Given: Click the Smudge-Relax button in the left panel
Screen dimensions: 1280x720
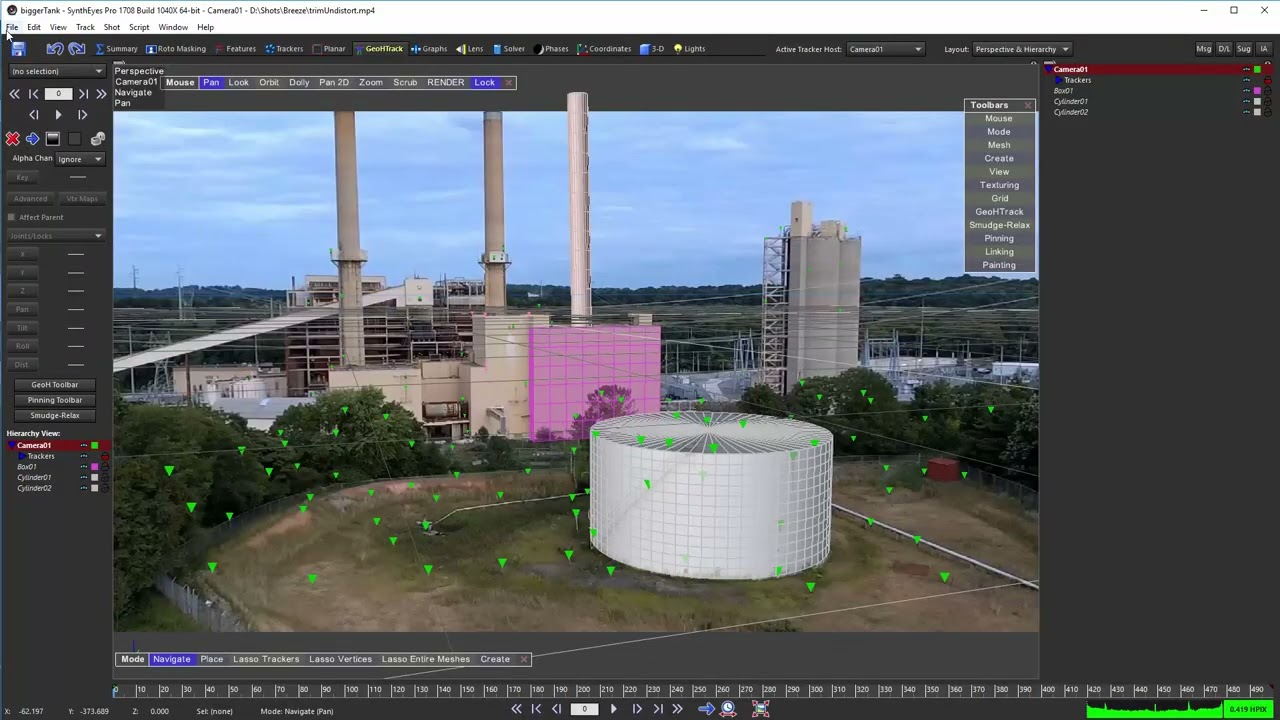Looking at the screenshot, I should click(x=55, y=415).
